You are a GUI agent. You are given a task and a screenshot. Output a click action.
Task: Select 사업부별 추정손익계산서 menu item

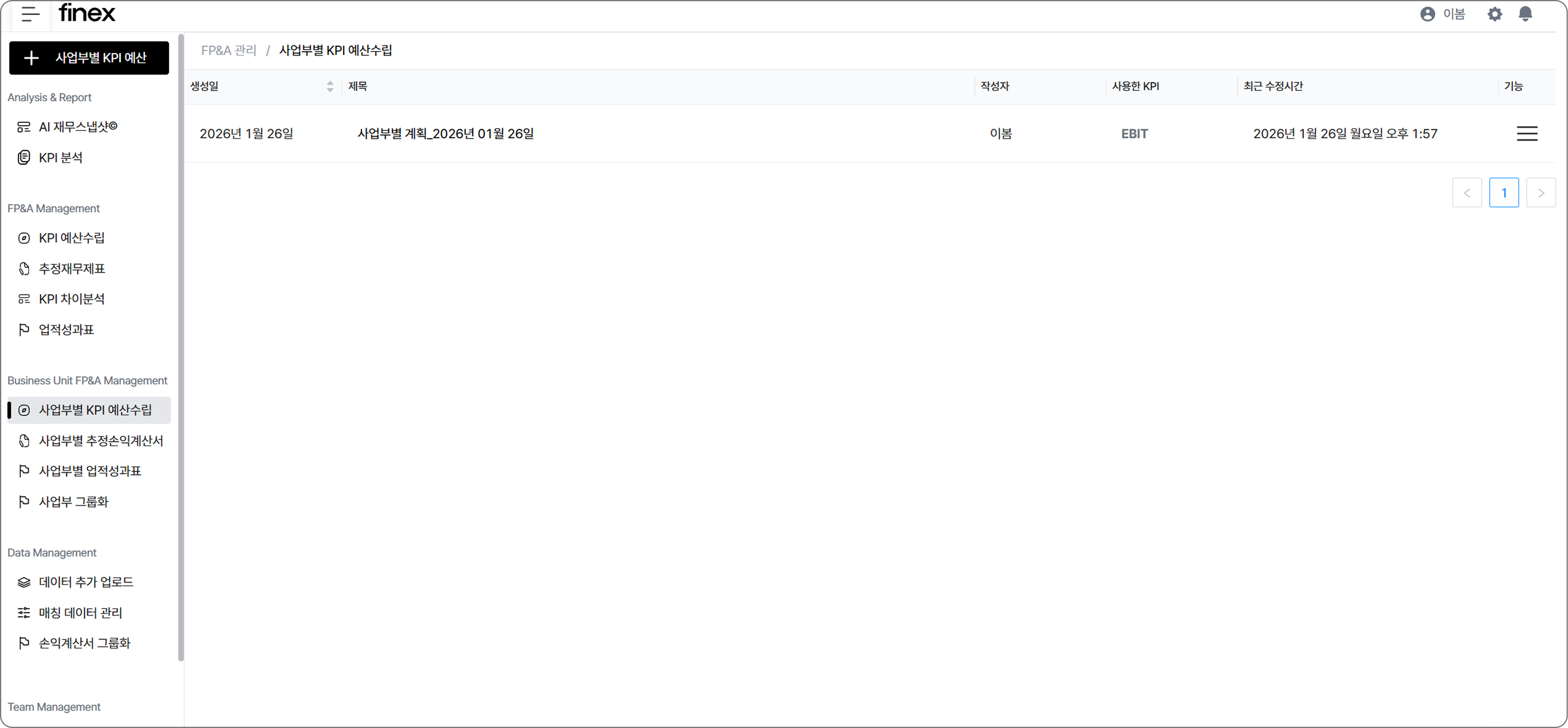coord(101,441)
